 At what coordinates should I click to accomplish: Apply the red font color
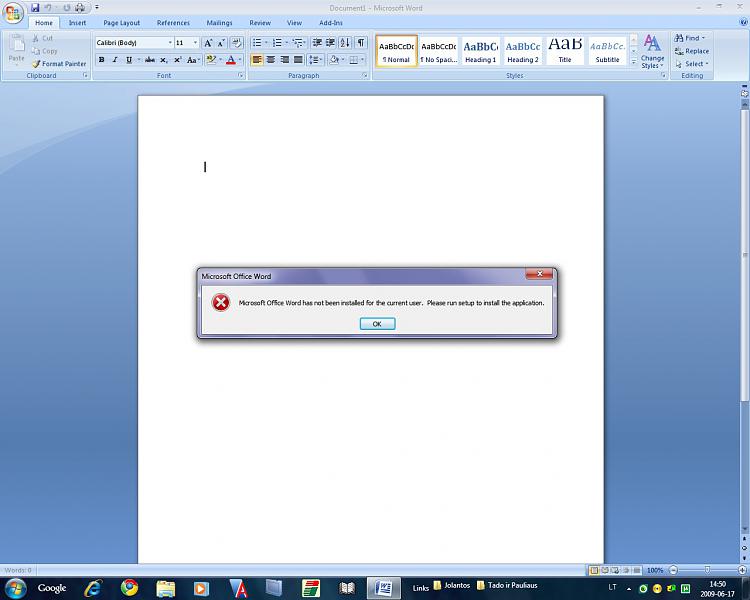pyautogui.click(x=231, y=60)
